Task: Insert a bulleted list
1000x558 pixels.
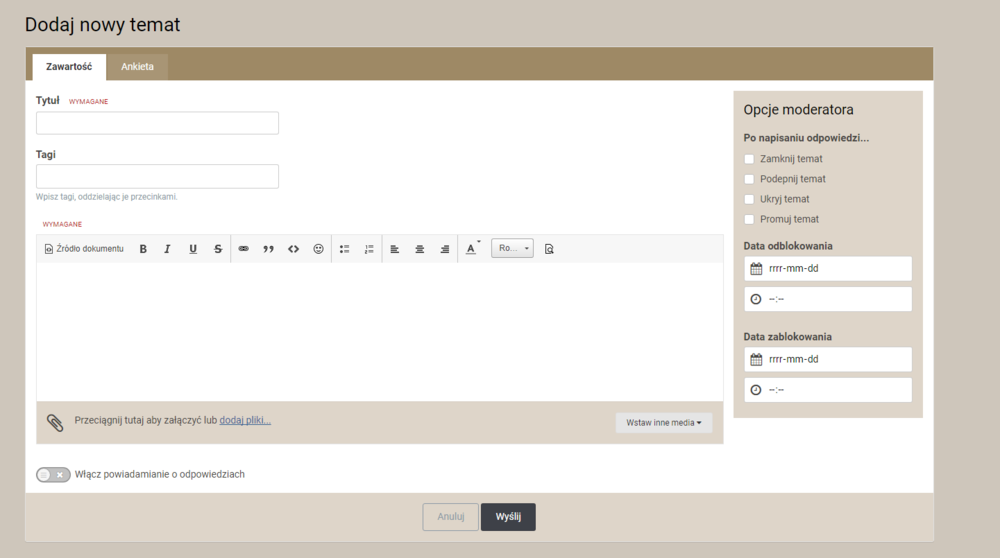Action: click(344, 249)
